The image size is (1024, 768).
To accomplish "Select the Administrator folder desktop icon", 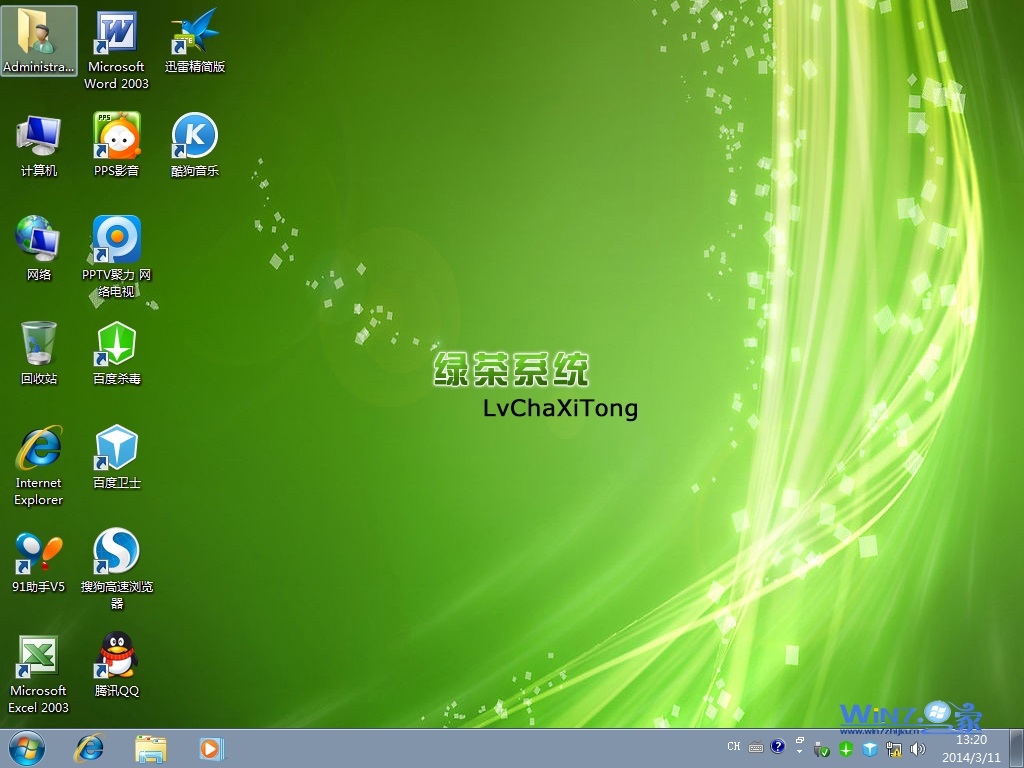I will coord(39,40).
